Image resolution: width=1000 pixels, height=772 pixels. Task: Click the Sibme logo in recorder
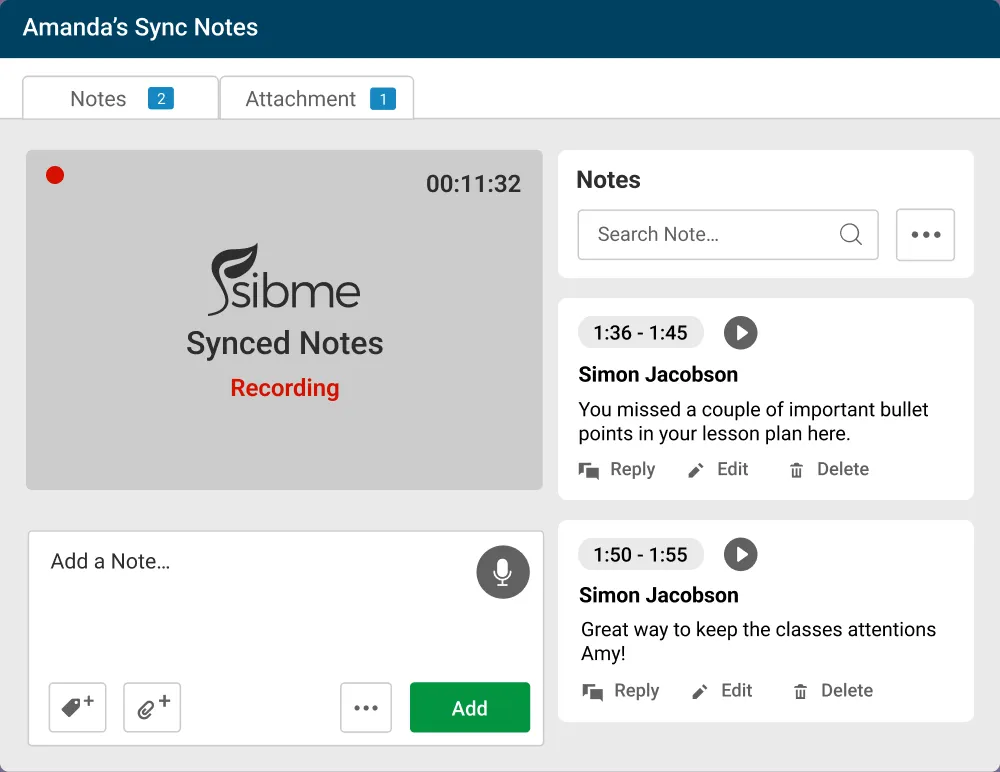click(x=284, y=279)
